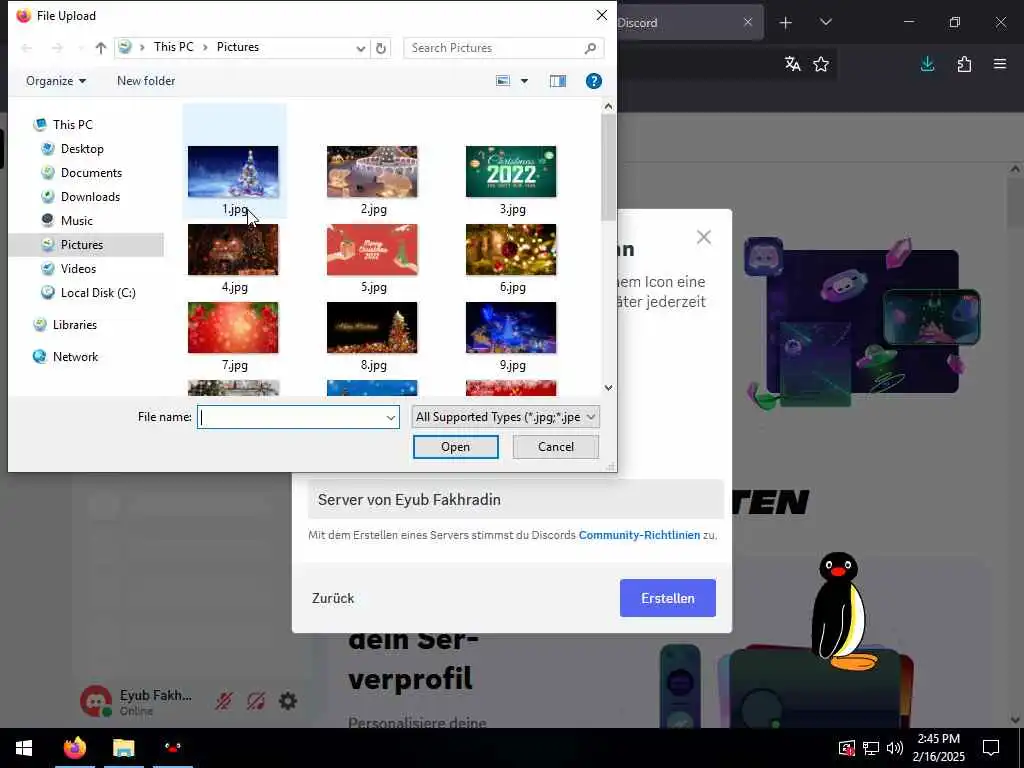Select the 7.jpg thumbnail
The height and width of the screenshot is (768, 1024).
233,327
